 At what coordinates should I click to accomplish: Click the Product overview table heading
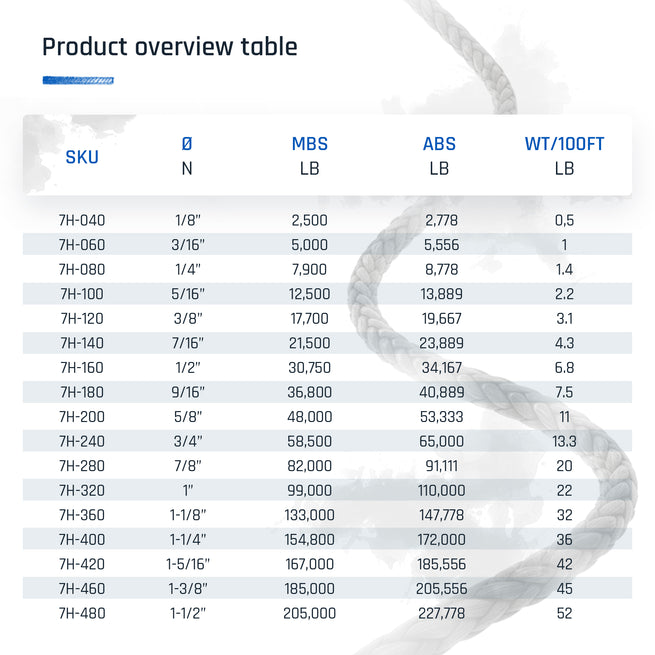point(170,46)
